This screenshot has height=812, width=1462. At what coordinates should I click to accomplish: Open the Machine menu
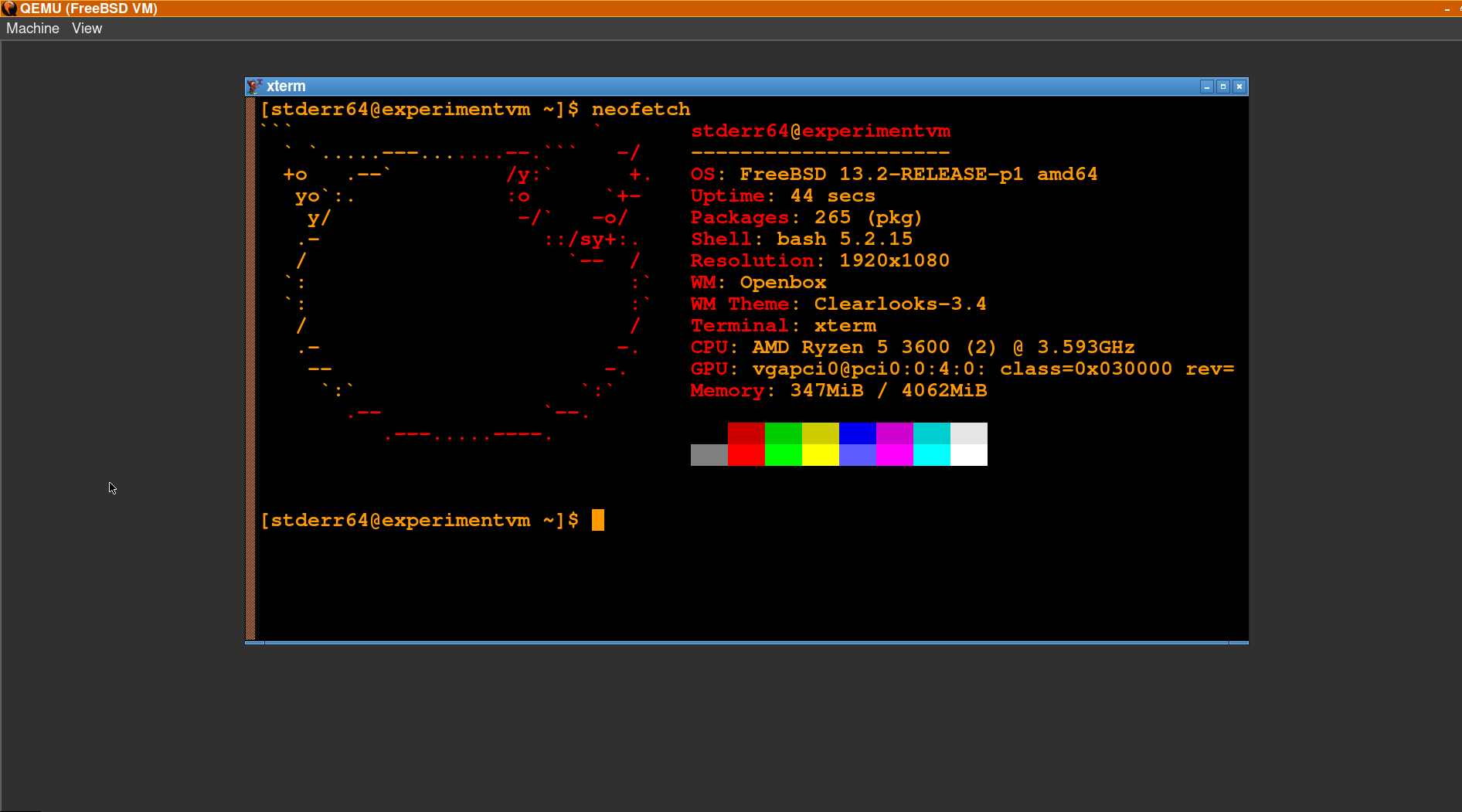click(x=32, y=29)
